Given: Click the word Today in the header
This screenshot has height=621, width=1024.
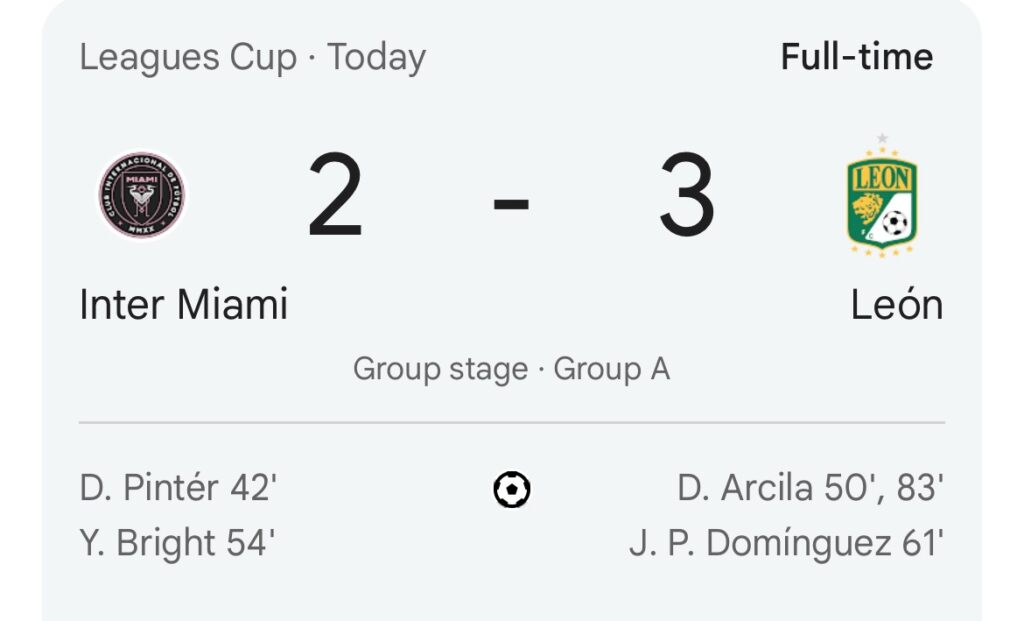Looking at the screenshot, I should 377,57.
